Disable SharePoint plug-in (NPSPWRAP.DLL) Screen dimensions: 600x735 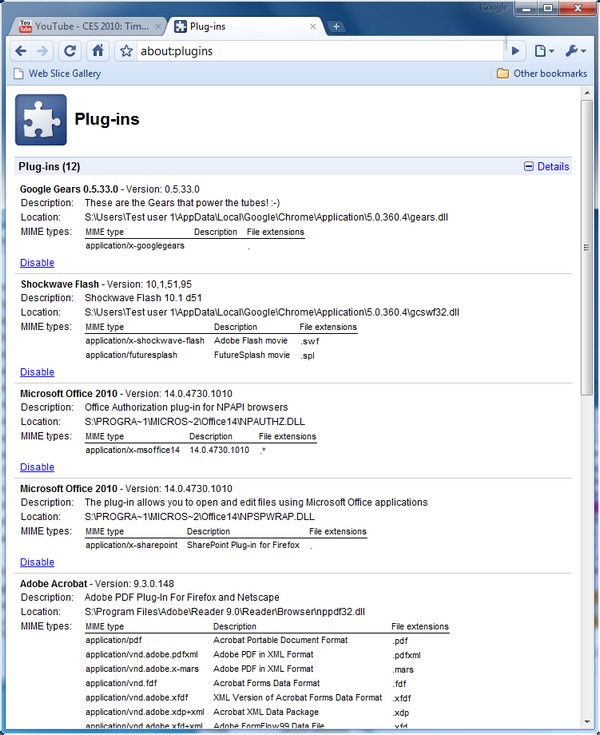point(37,562)
